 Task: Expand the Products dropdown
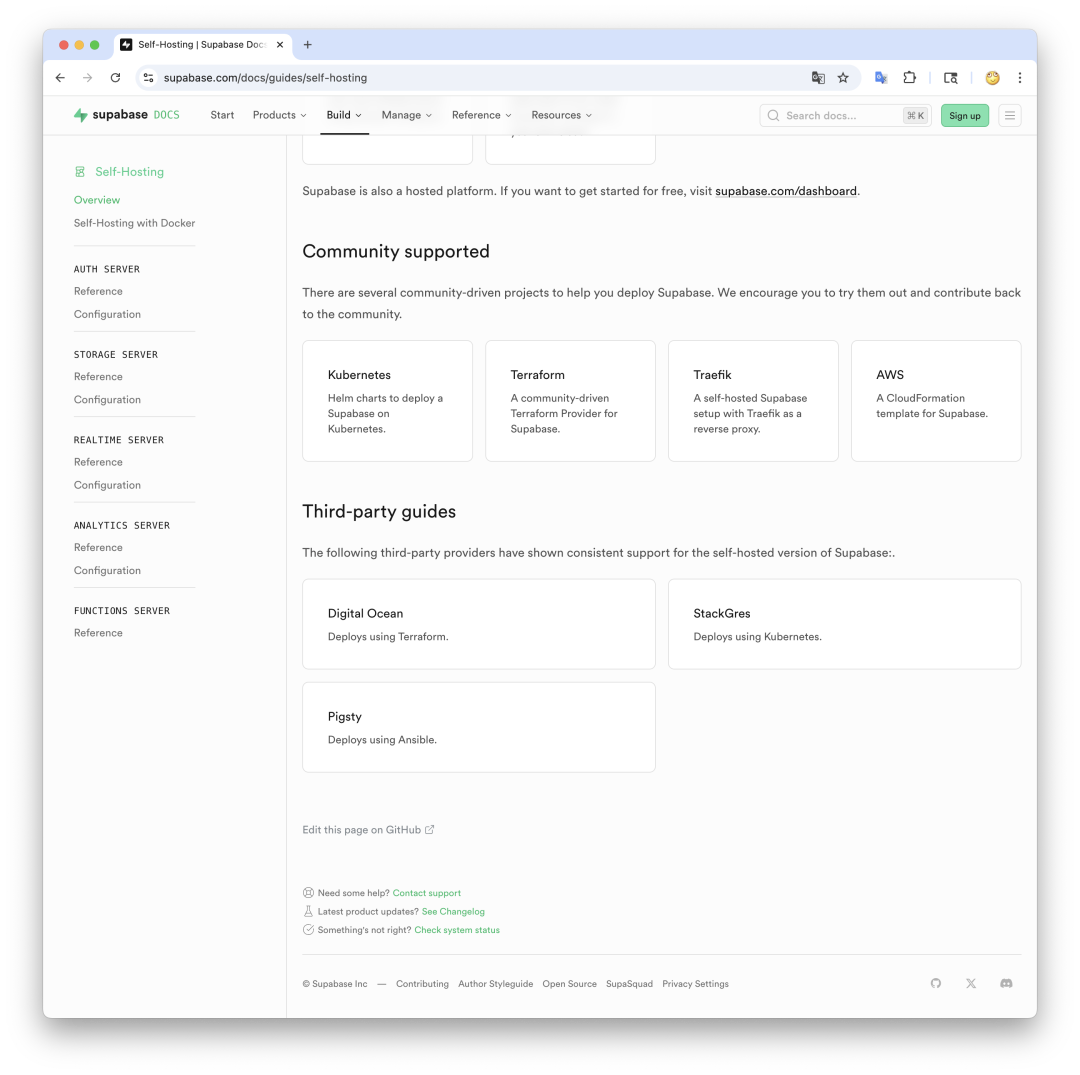pyautogui.click(x=280, y=115)
